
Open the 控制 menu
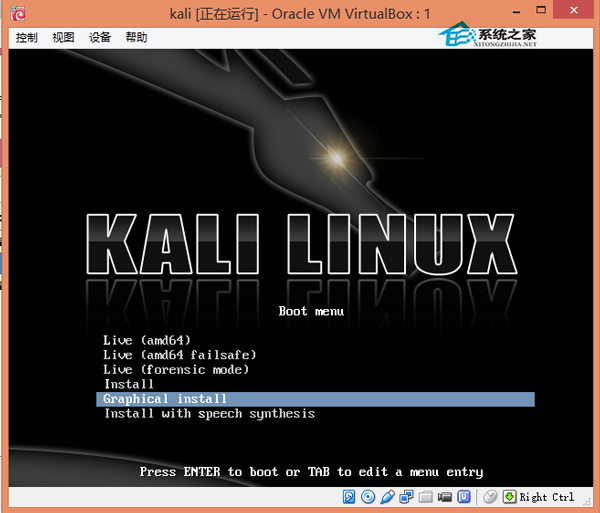[x=26, y=37]
